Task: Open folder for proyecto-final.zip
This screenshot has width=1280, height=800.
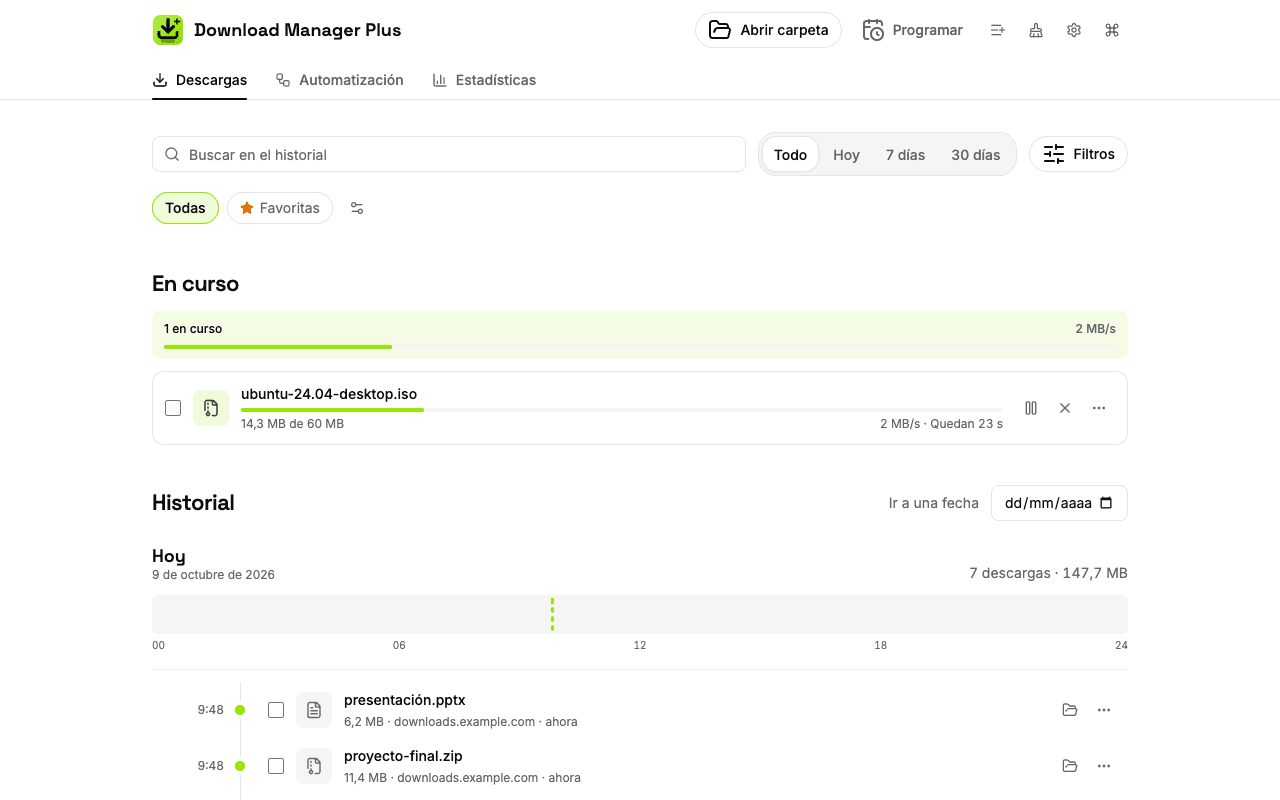Action: [x=1070, y=766]
